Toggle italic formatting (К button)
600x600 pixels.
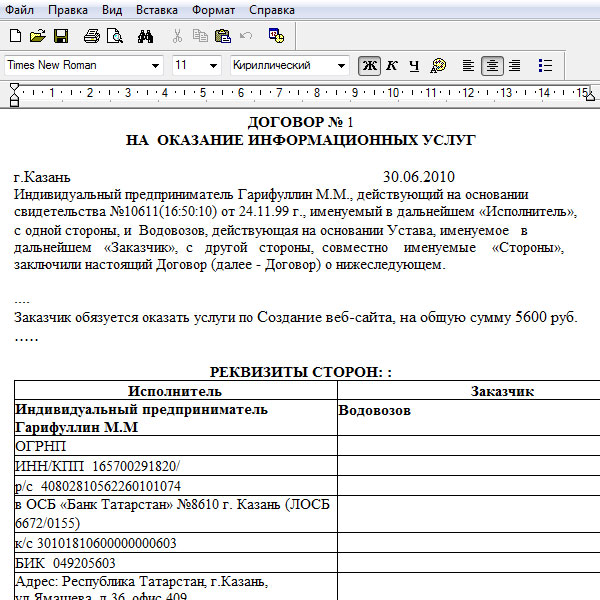click(391, 66)
